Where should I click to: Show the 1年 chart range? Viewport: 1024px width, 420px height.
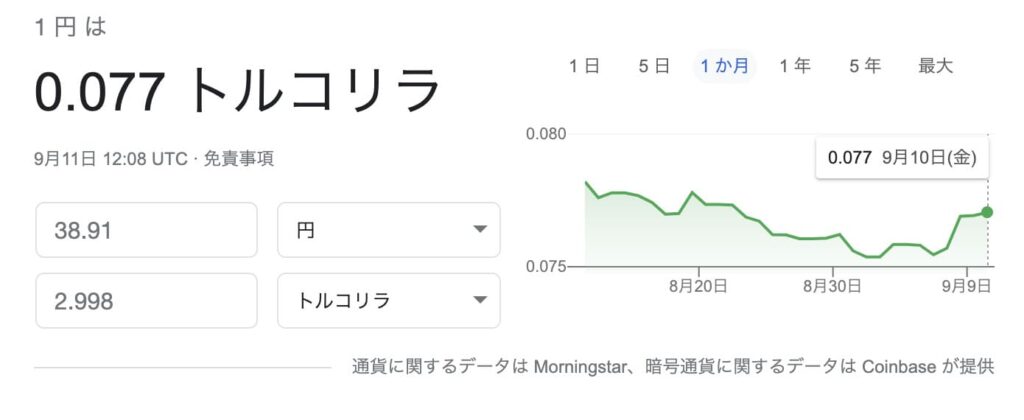pyautogui.click(x=795, y=66)
